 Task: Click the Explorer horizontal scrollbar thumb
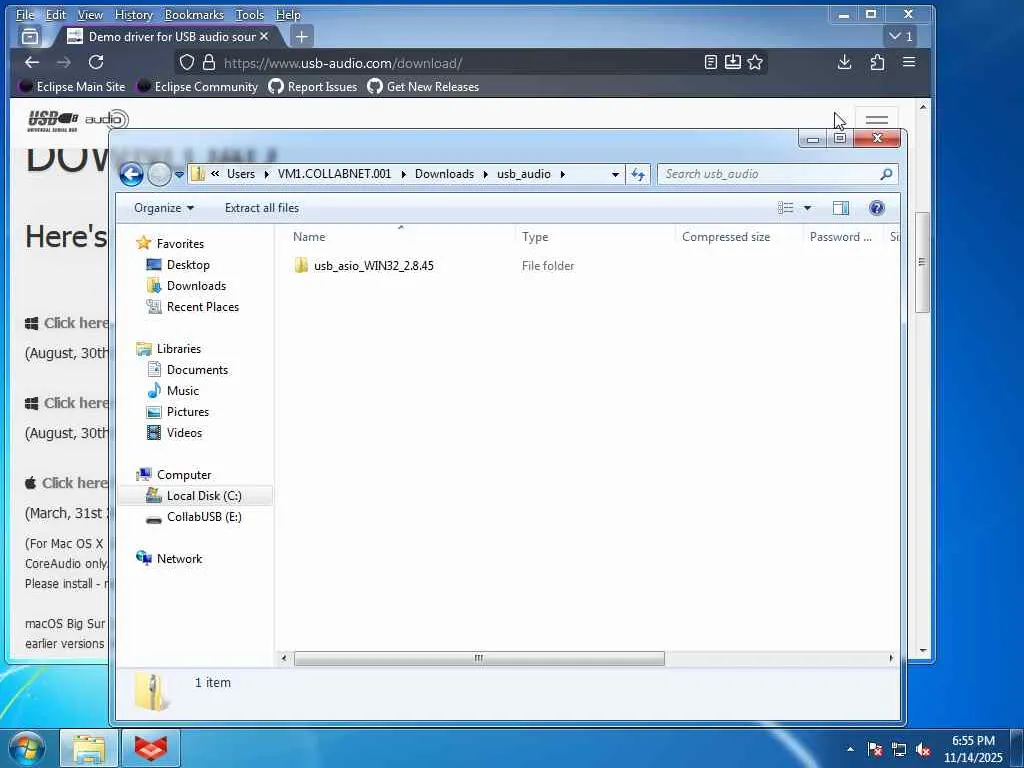tap(479, 658)
